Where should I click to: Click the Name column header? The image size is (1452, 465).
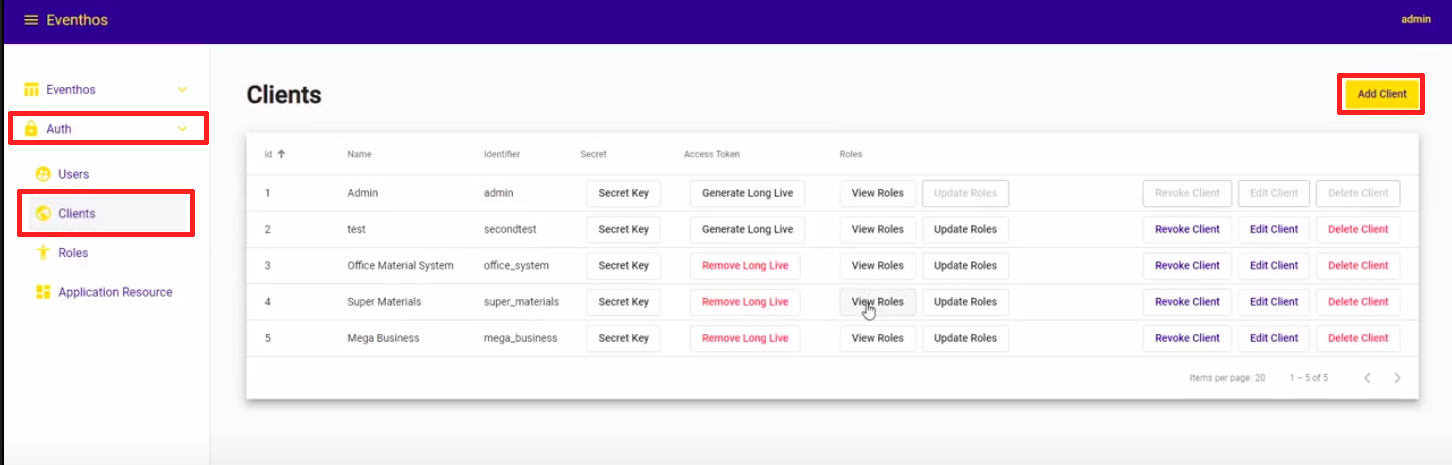(x=359, y=154)
